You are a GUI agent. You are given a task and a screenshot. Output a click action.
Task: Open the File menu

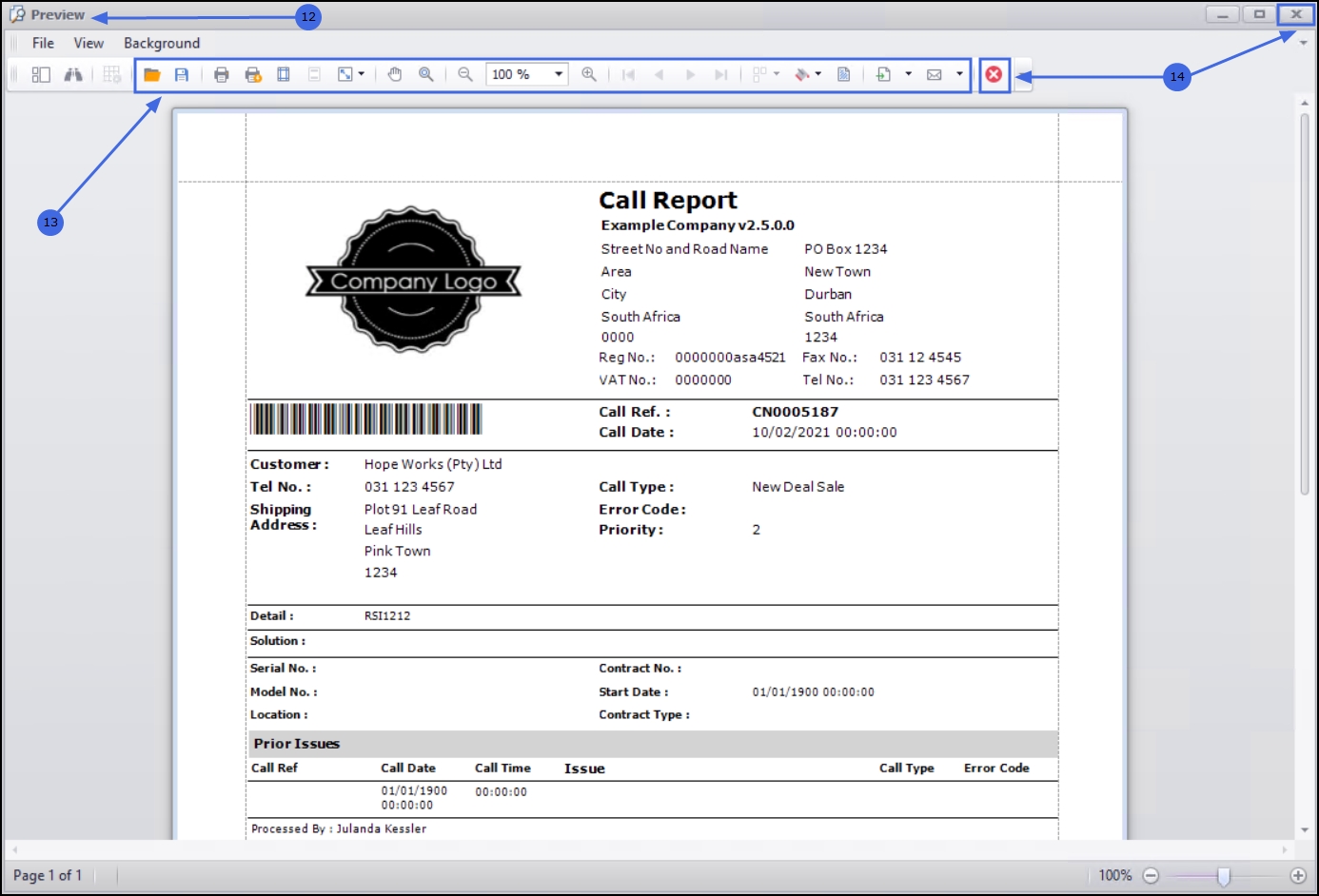(x=43, y=43)
